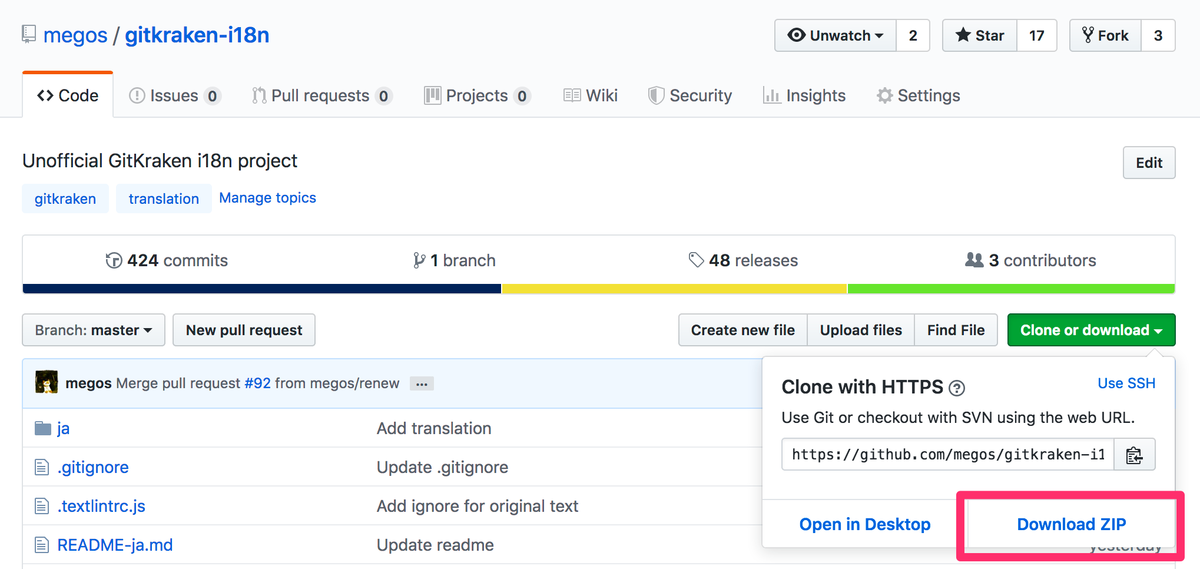
Task: Click Download ZIP
Action: tap(1071, 524)
